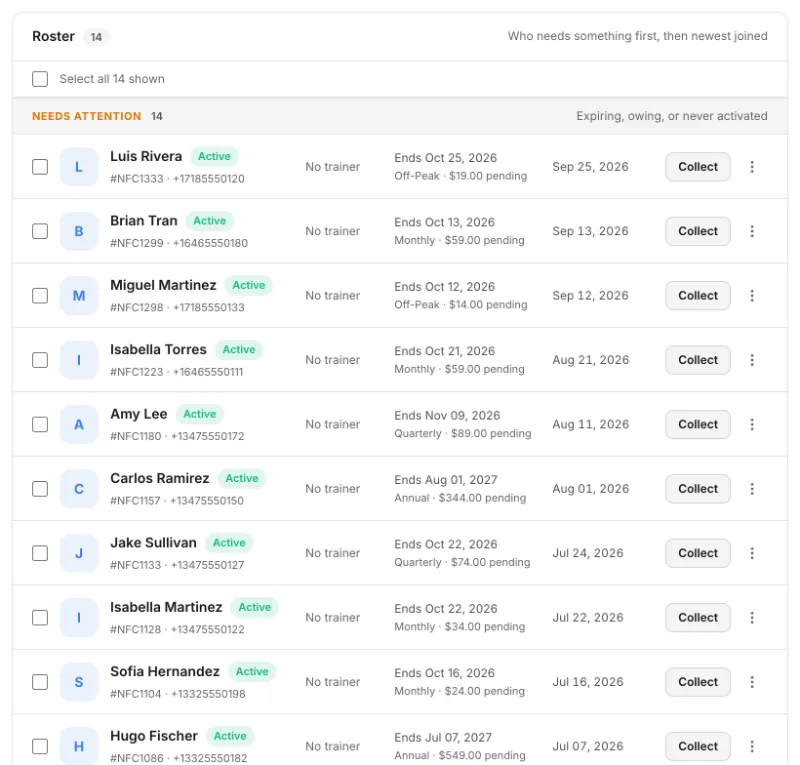Screen dimensions: 800x765
Task: Open more options for Amy Lee
Action: point(752,424)
